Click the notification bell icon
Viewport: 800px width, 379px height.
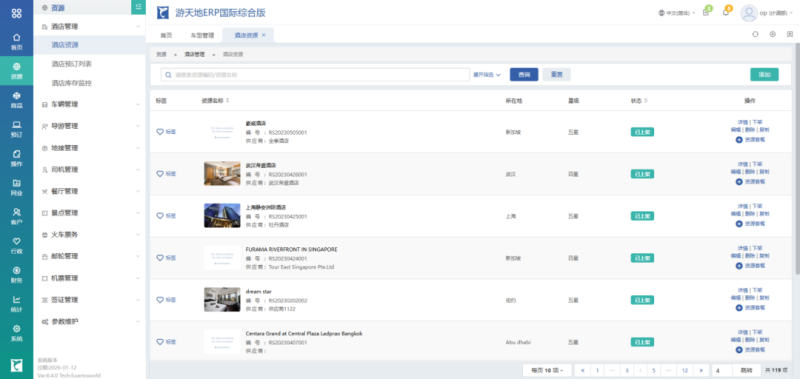point(726,12)
